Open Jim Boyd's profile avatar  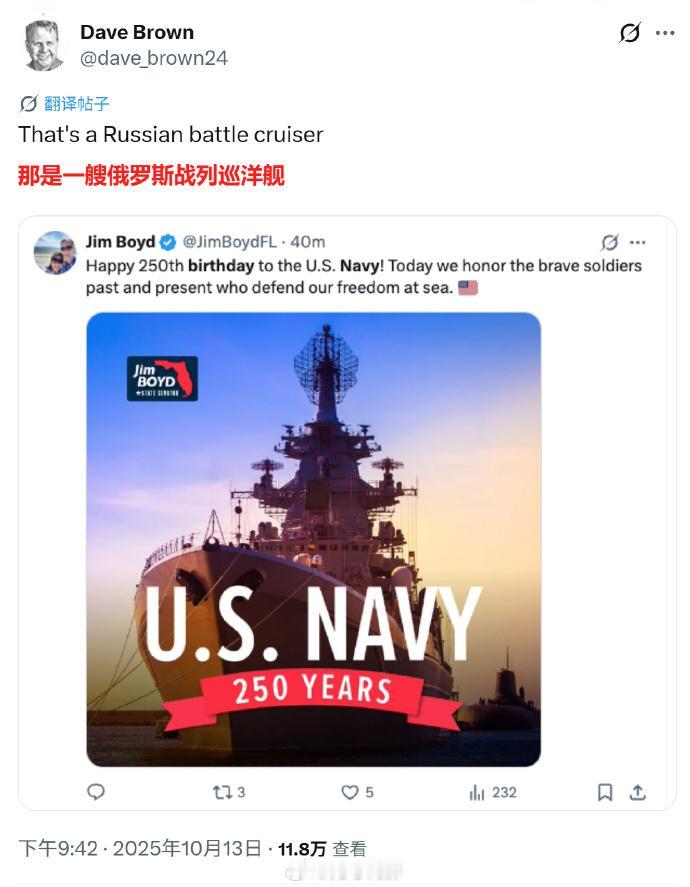tap(54, 253)
